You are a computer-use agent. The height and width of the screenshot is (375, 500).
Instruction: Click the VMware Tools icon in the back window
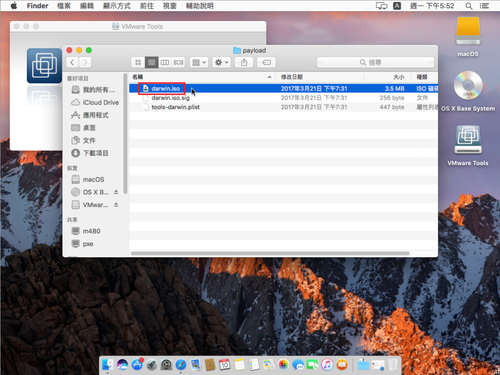[x=44, y=66]
